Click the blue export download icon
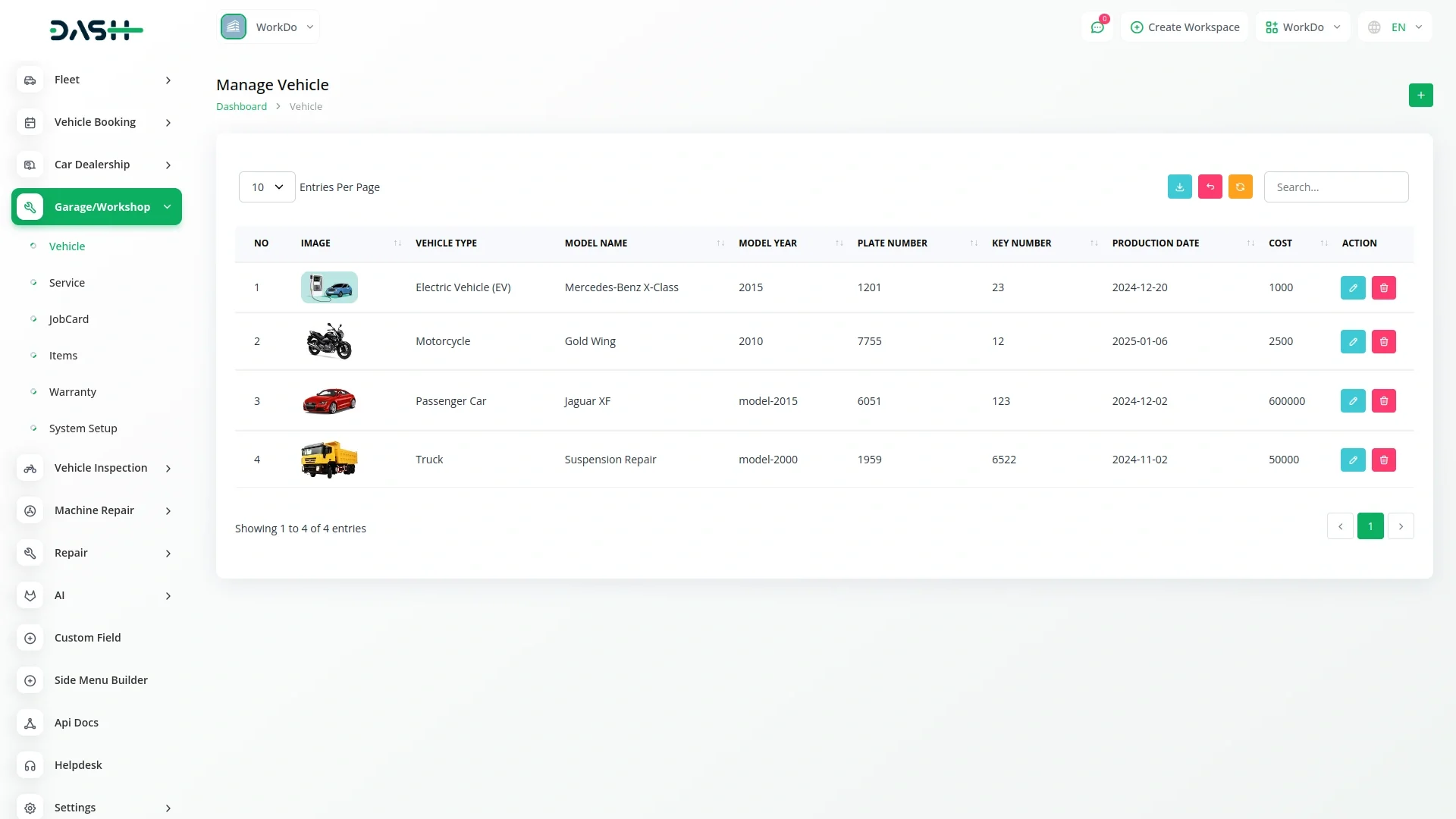 (1179, 187)
